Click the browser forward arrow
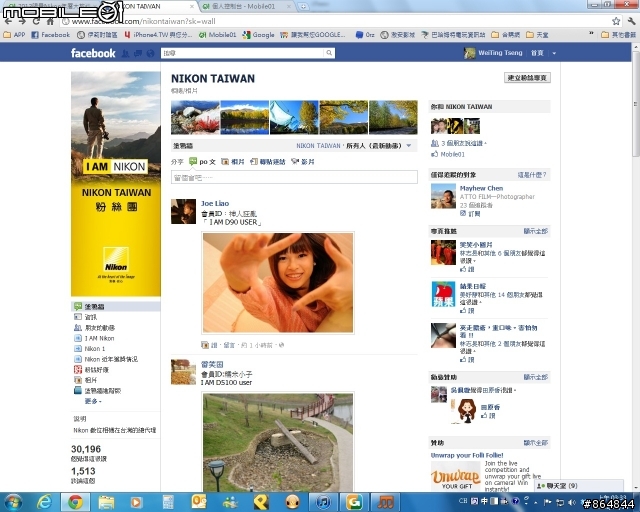 coord(22,21)
